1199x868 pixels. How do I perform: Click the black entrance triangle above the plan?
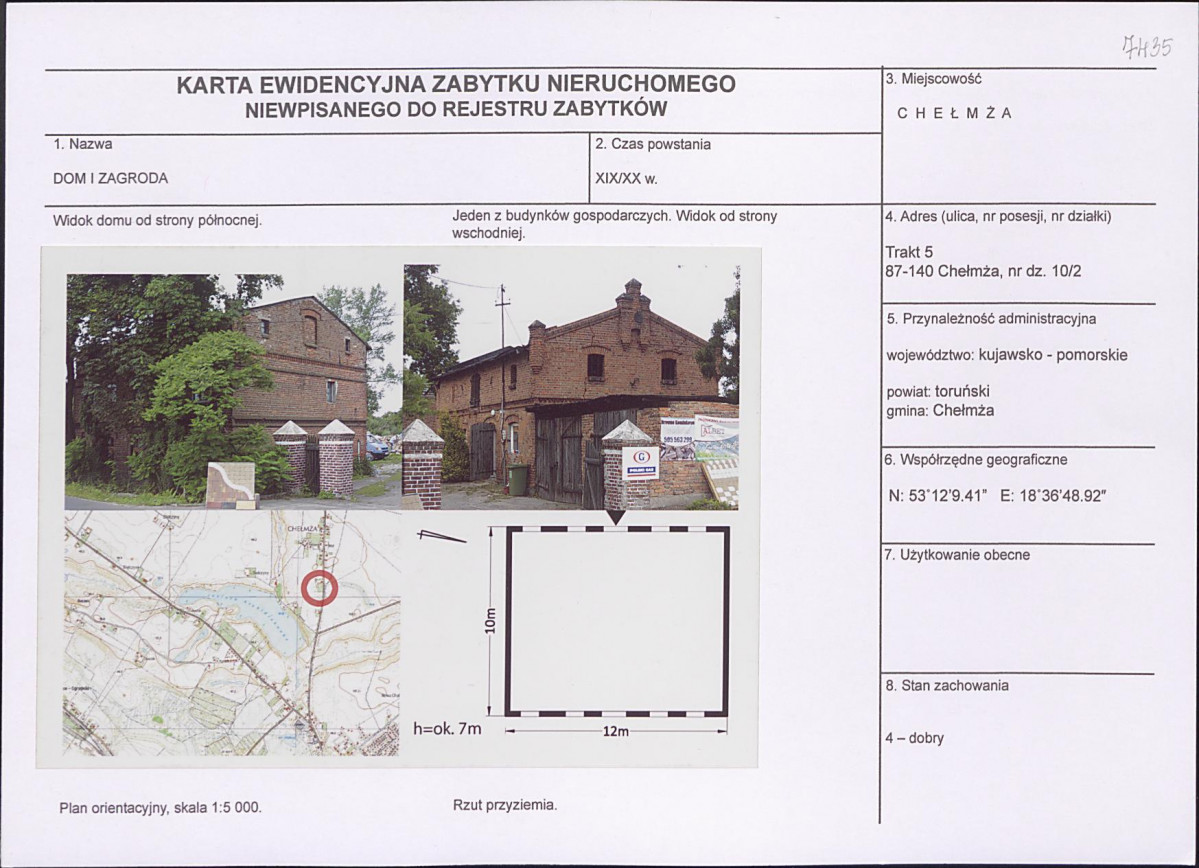615,518
